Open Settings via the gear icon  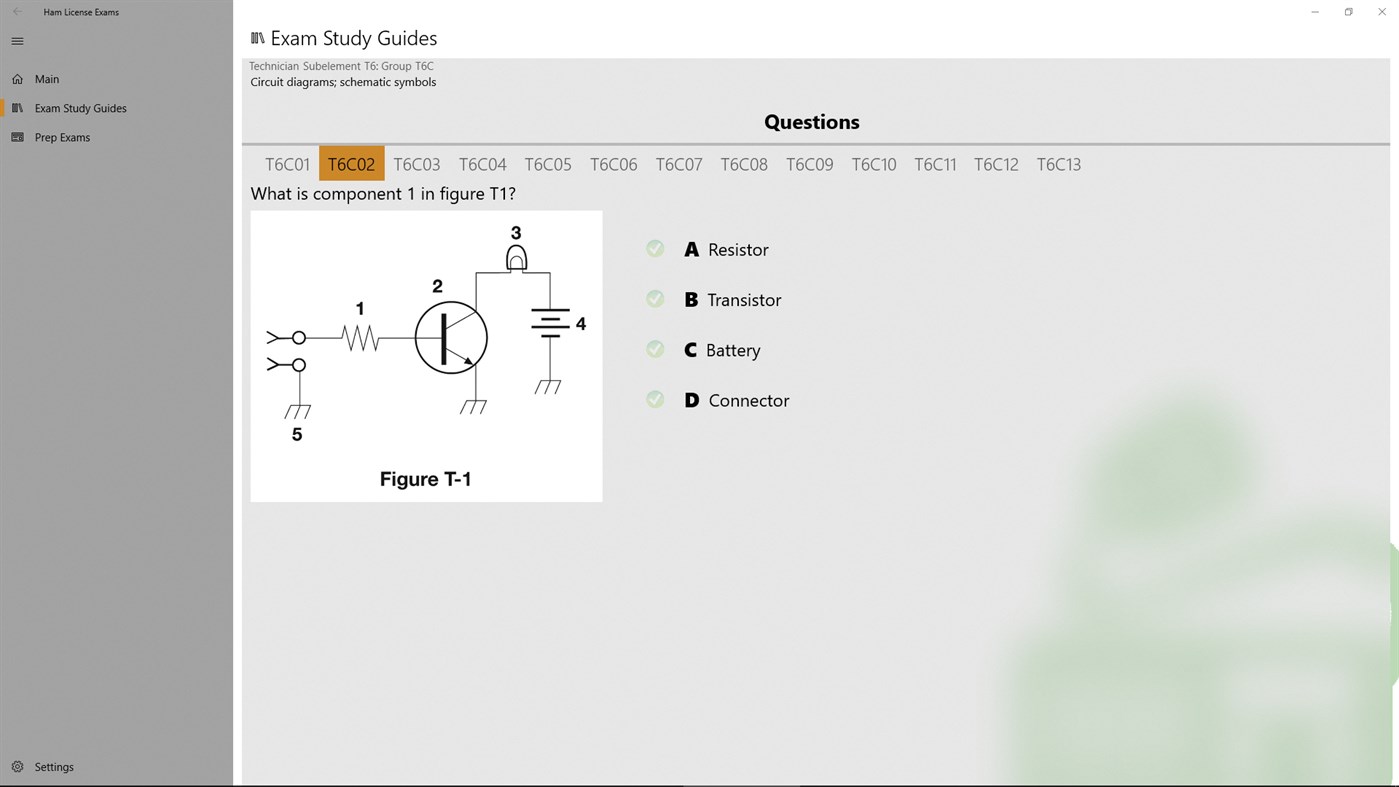pyautogui.click(x=17, y=766)
